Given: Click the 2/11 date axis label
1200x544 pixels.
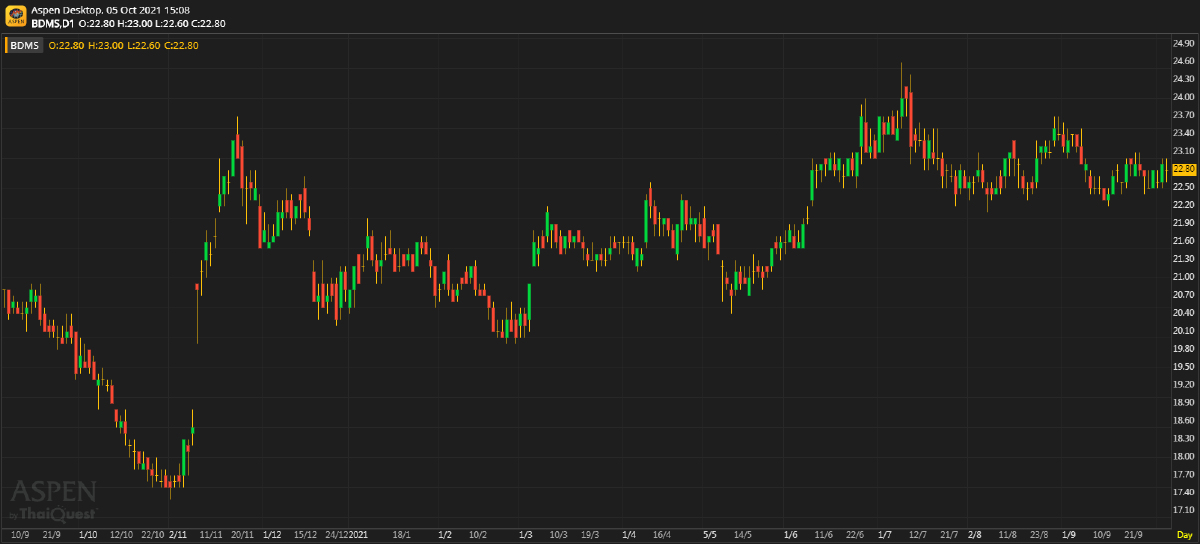Looking at the screenshot, I should tap(179, 535).
